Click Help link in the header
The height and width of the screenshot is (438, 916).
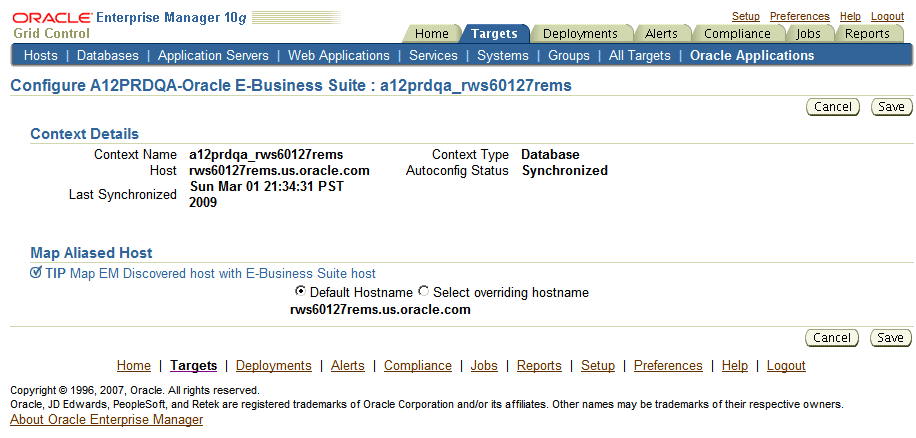click(x=851, y=16)
